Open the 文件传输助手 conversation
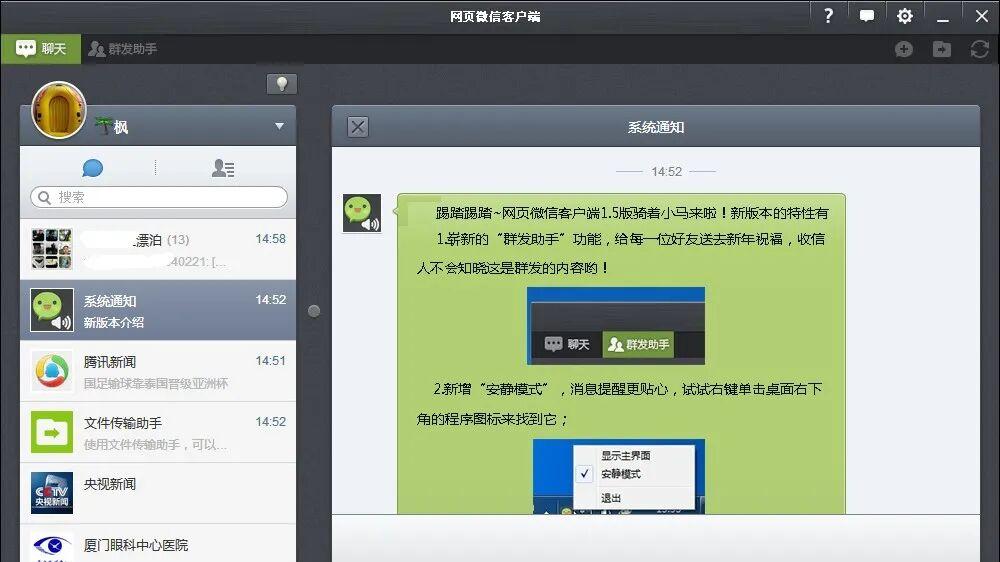 158,433
